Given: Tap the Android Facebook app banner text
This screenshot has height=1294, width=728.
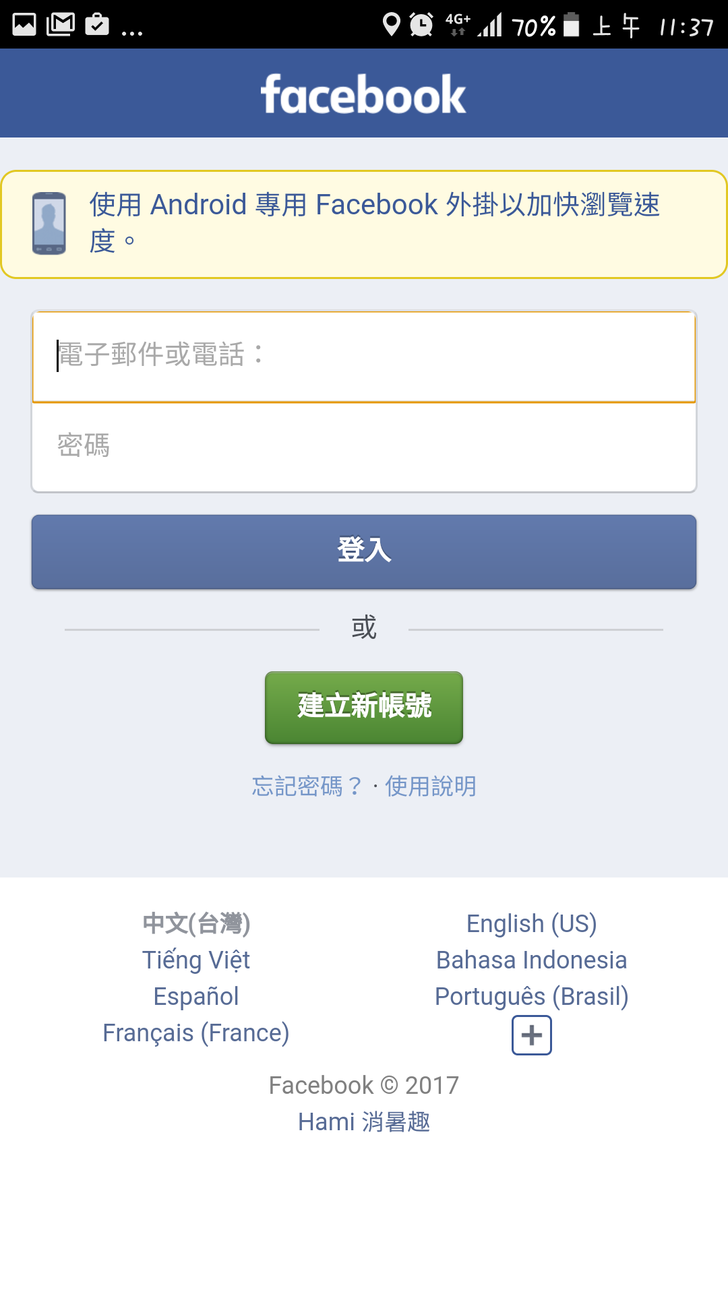Looking at the screenshot, I should 375,222.
